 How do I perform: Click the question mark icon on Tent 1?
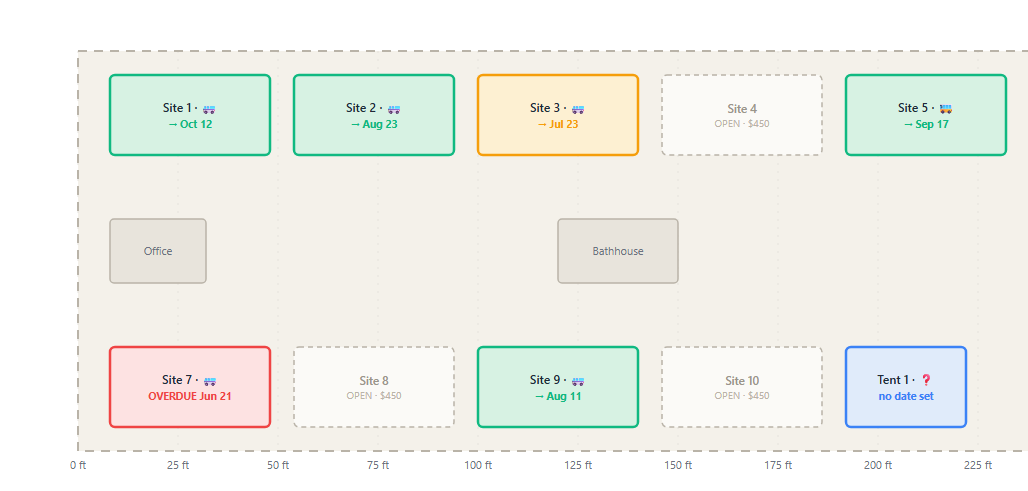pos(926,380)
